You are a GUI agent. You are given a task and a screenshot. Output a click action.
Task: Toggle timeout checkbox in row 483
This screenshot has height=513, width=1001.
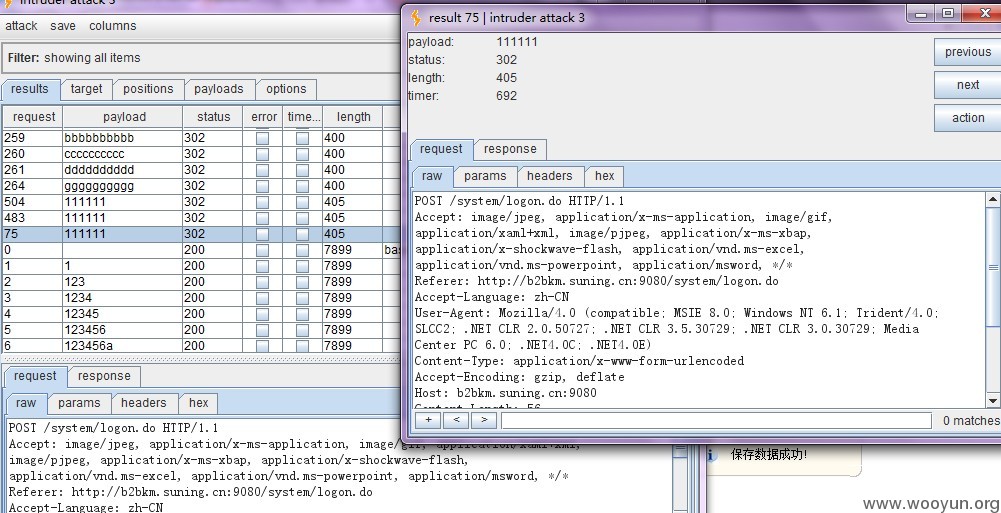[x=303, y=218]
